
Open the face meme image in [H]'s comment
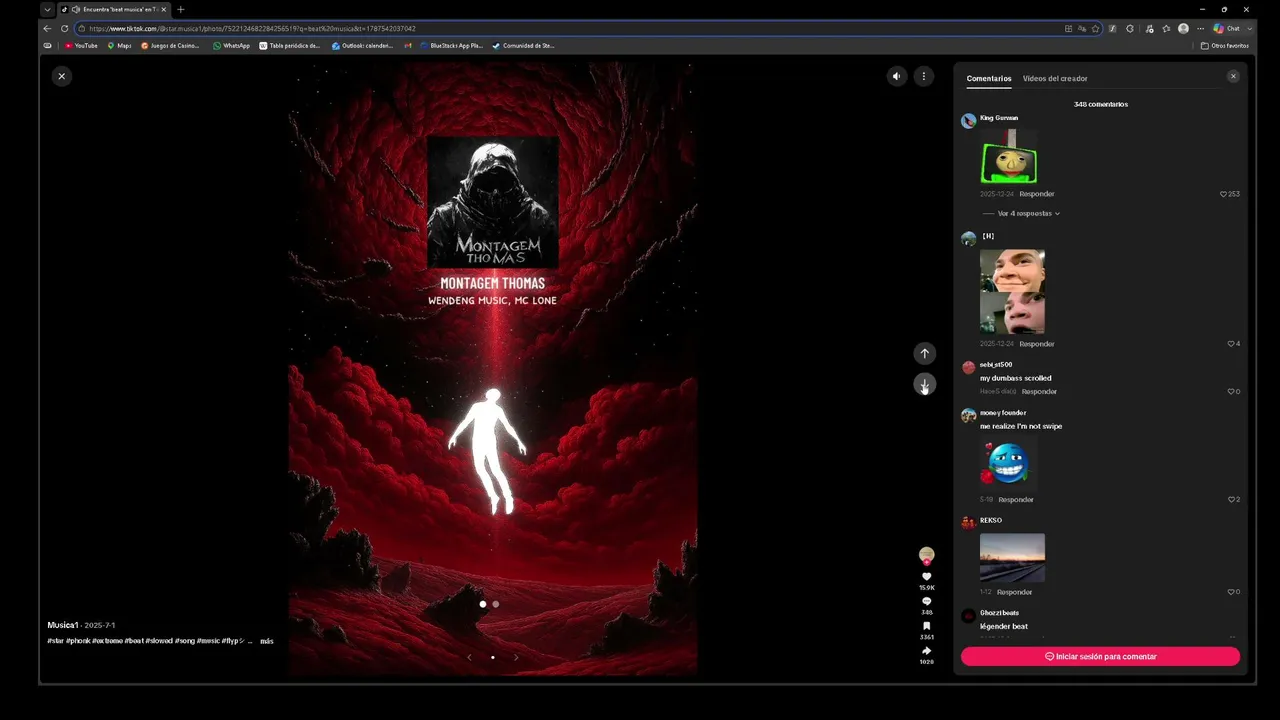(x=1012, y=292)
